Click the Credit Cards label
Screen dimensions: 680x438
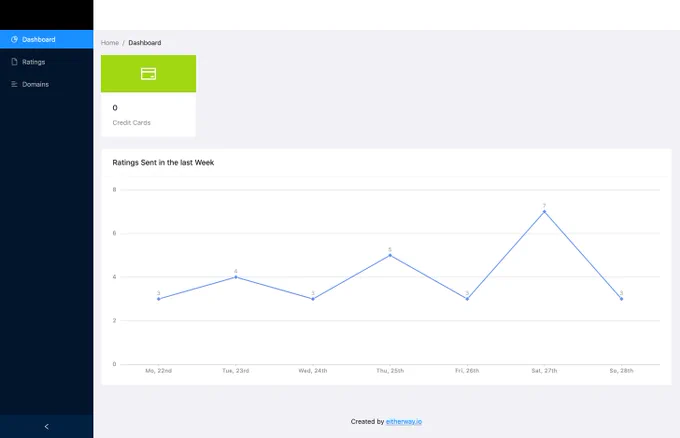pos(131,123)
